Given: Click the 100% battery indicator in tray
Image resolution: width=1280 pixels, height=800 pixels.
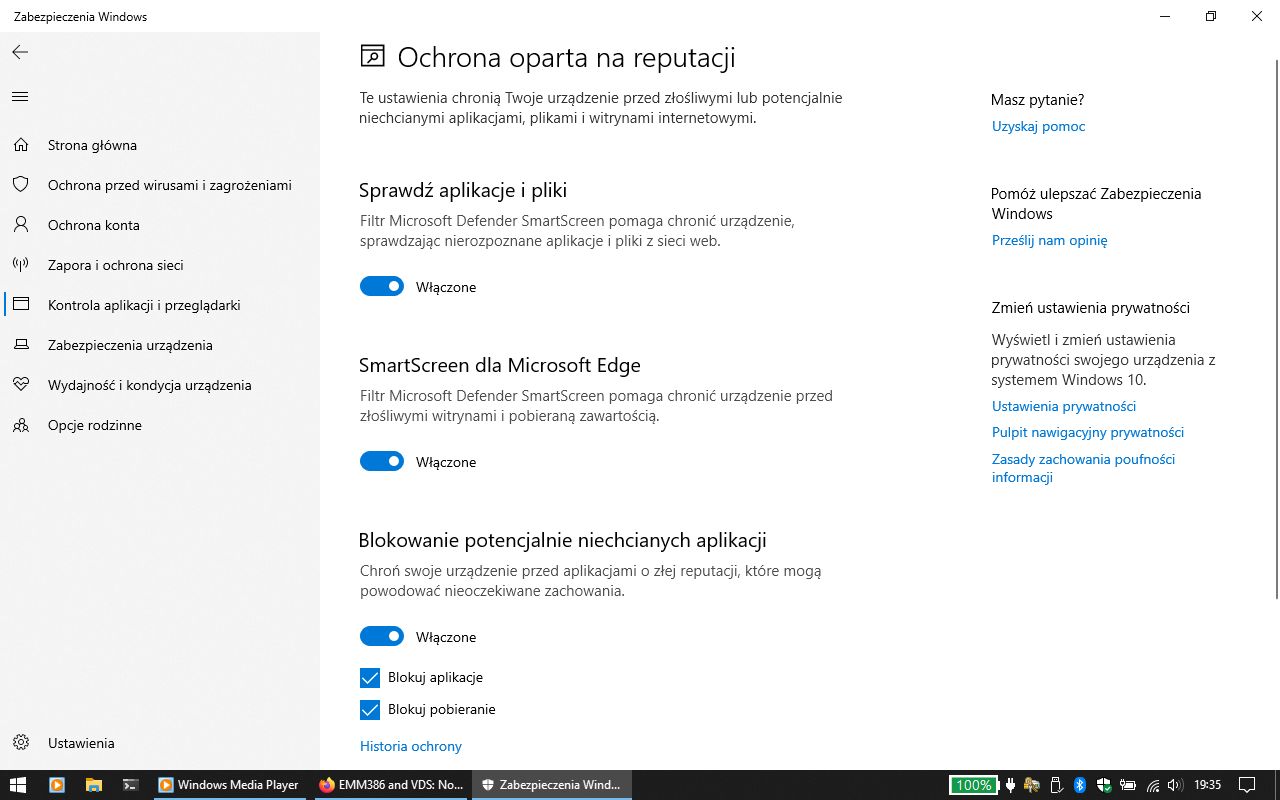Looking at the screenshot, I should (973, 785).
